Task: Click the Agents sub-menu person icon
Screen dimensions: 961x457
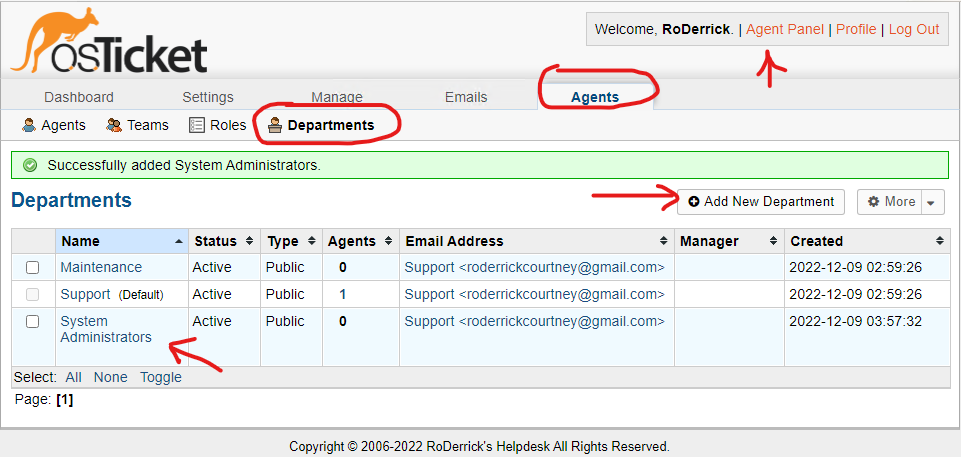Action: click(28, 126)
